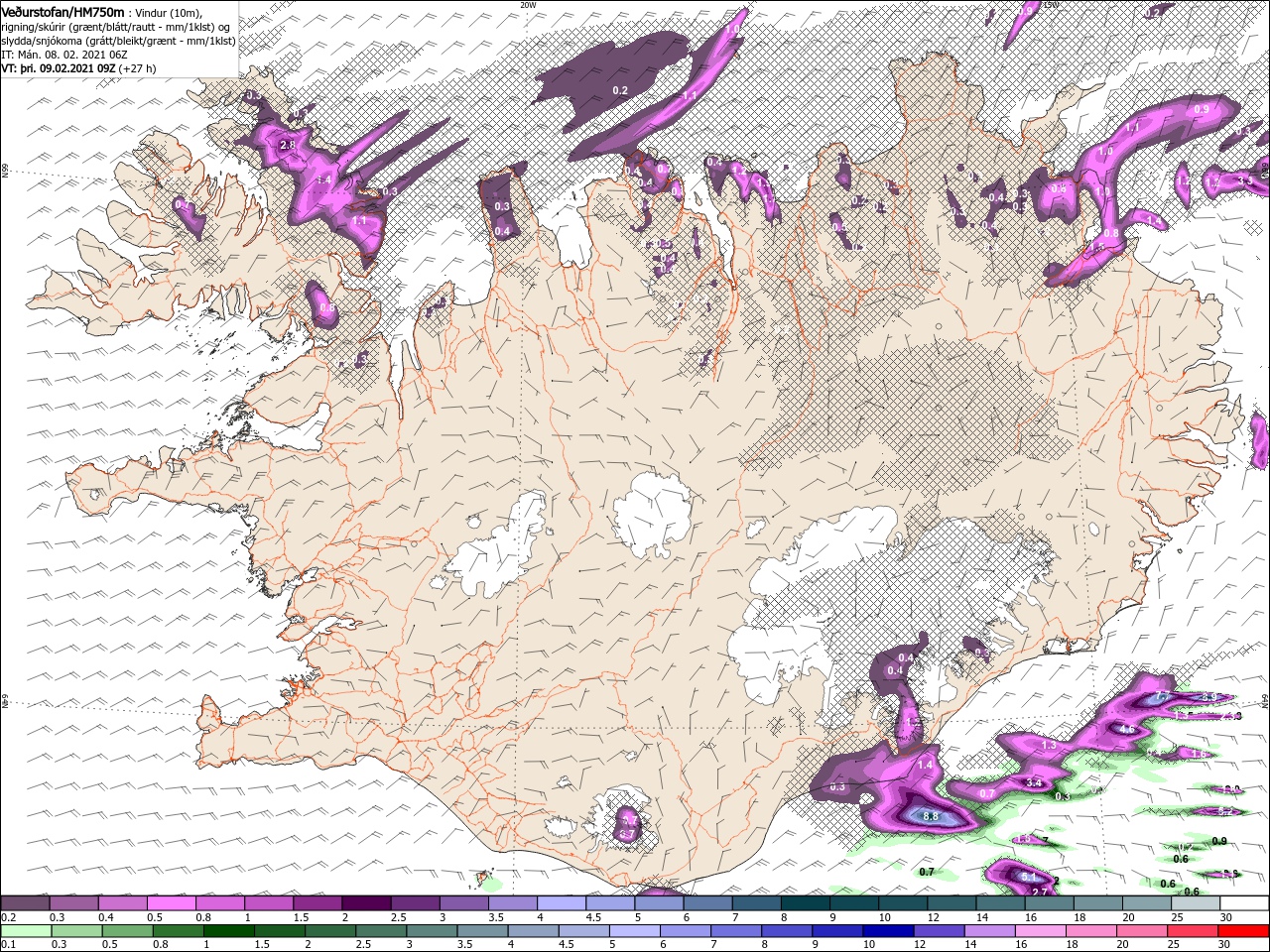
Task: Click the top legend swatch between 20 and 25
Action: pos(1147,903)
